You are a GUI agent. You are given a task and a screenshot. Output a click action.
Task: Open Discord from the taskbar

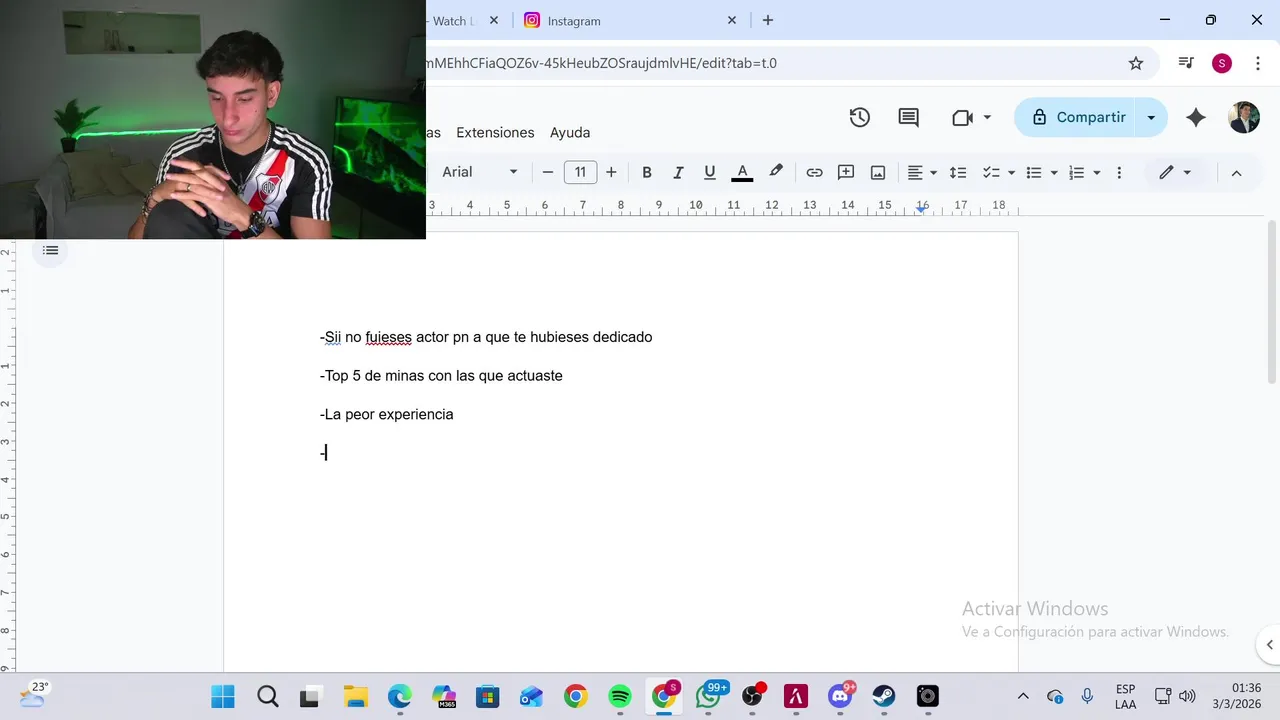pyautogui.click(x=840, y=696)
